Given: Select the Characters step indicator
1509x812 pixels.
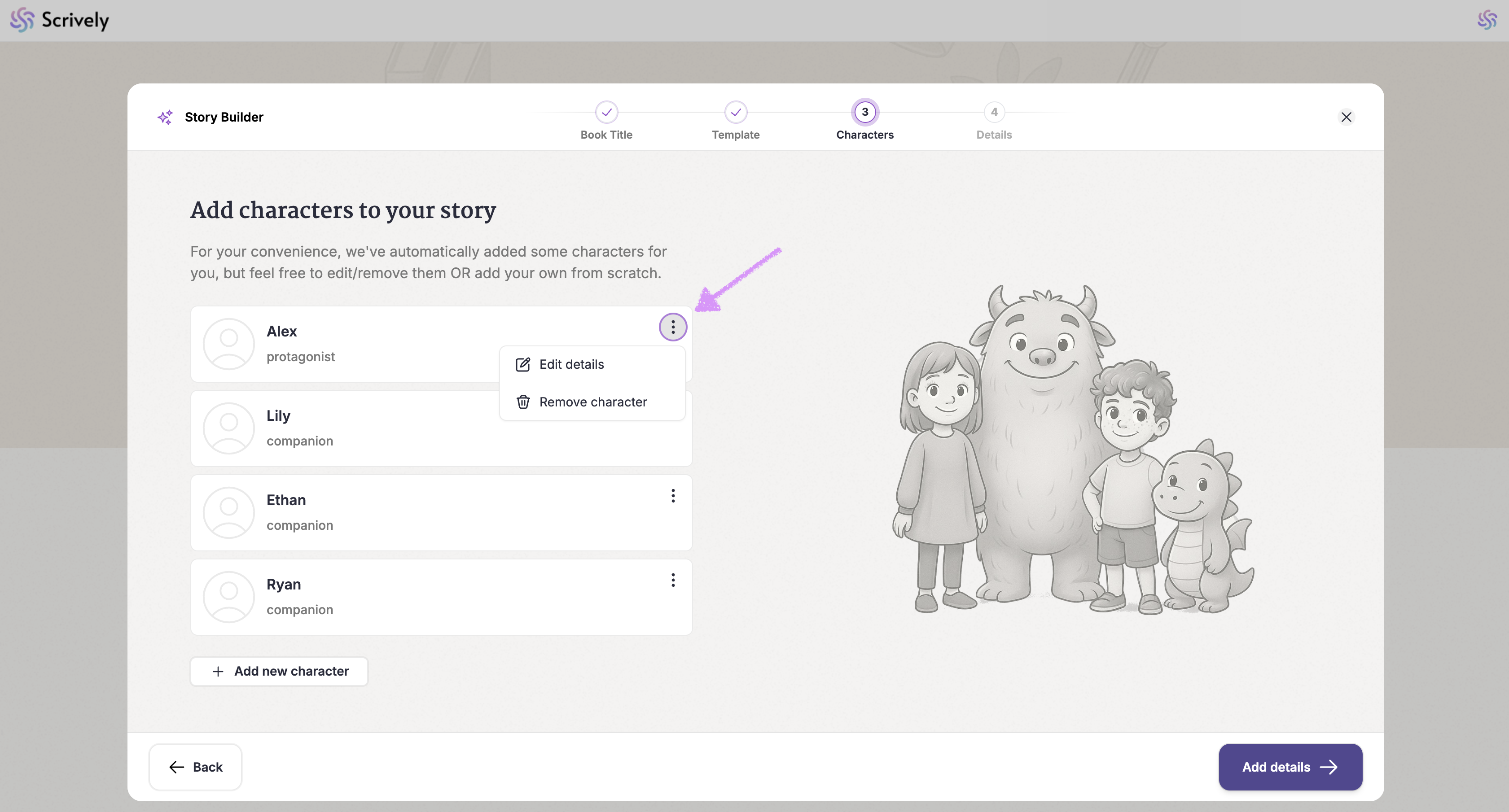Looking at the screenshot, I should 864,113.
